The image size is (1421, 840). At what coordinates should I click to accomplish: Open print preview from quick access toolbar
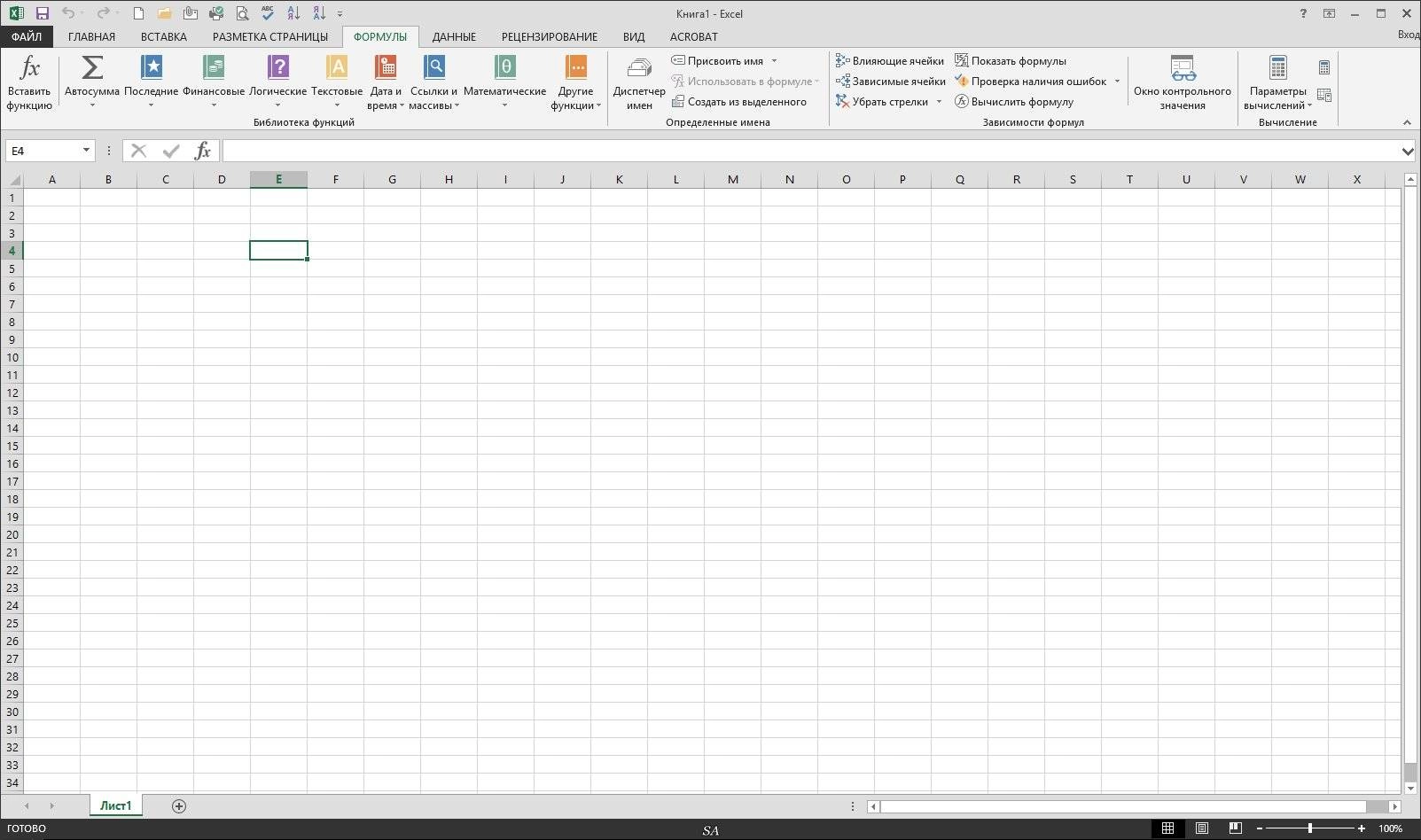[x=242, y=13]
